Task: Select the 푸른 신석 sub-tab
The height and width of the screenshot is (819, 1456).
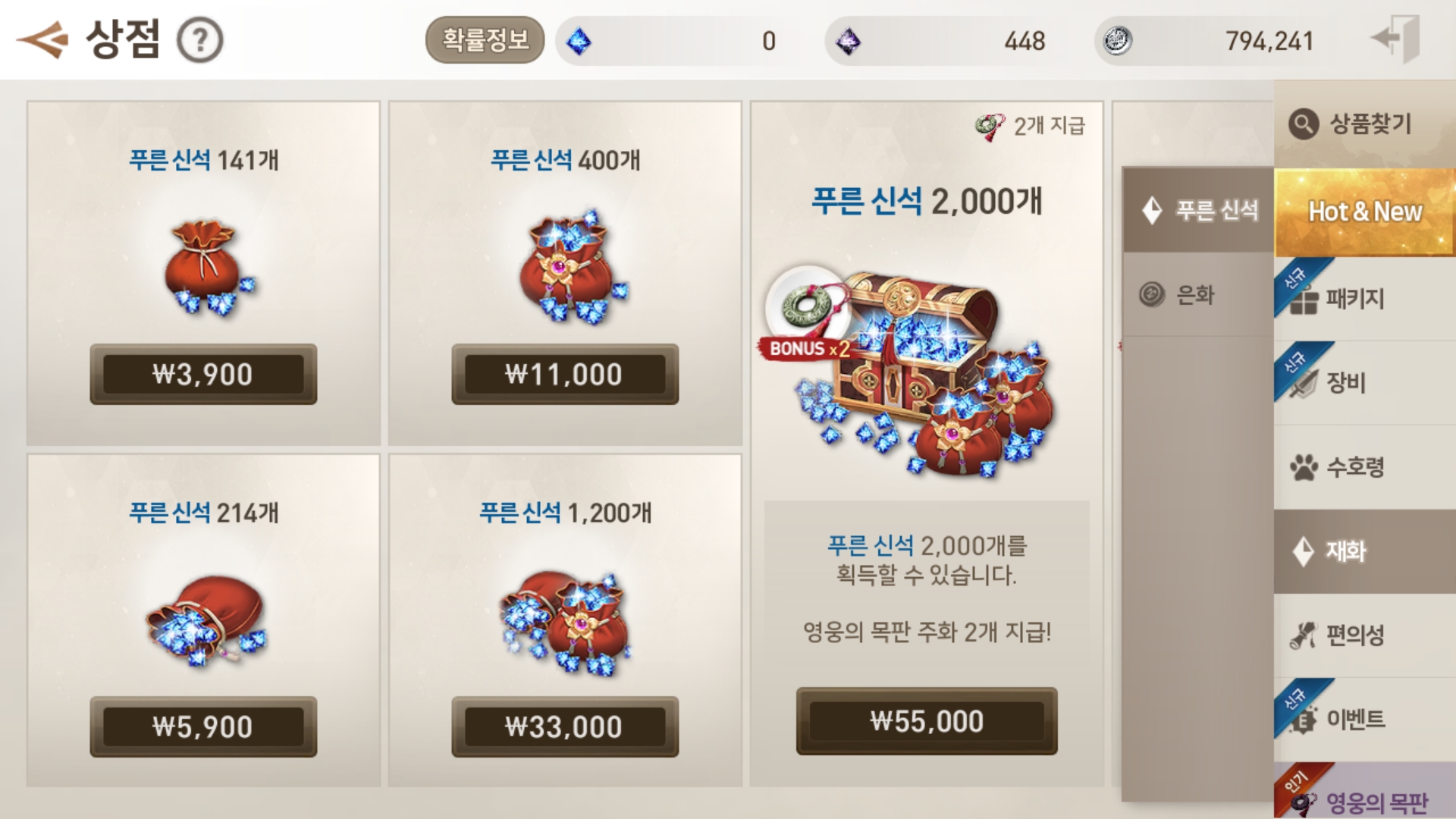Action: [1198, 210]
